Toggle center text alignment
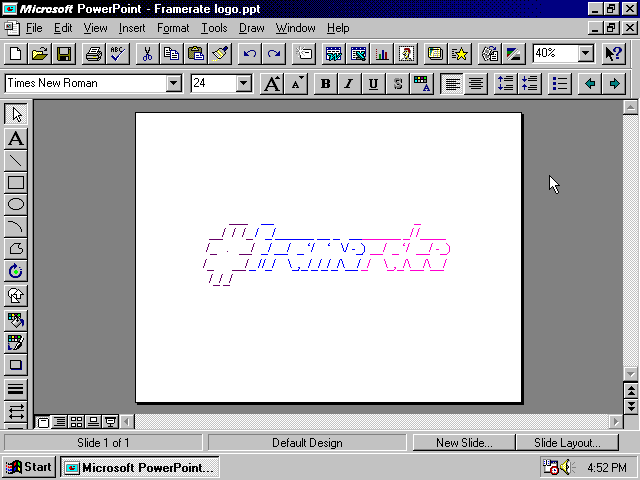Image resolution: width=640 pixels, height=480 pixels. (476, 84)
